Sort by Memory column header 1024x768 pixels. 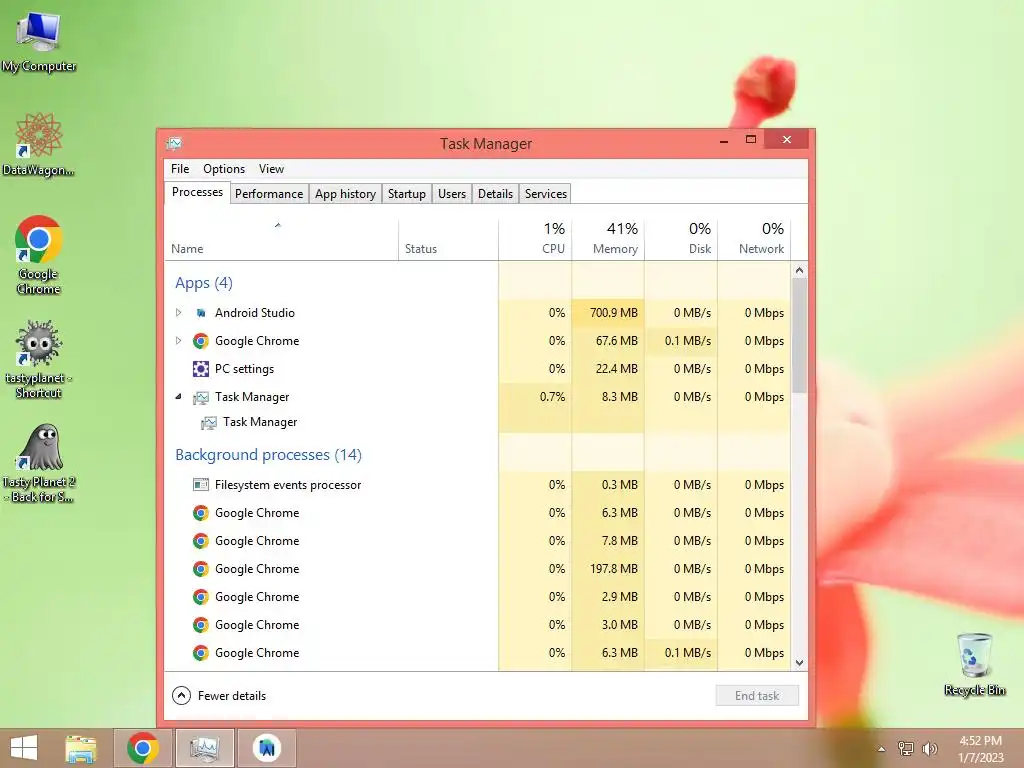point(608,240)
